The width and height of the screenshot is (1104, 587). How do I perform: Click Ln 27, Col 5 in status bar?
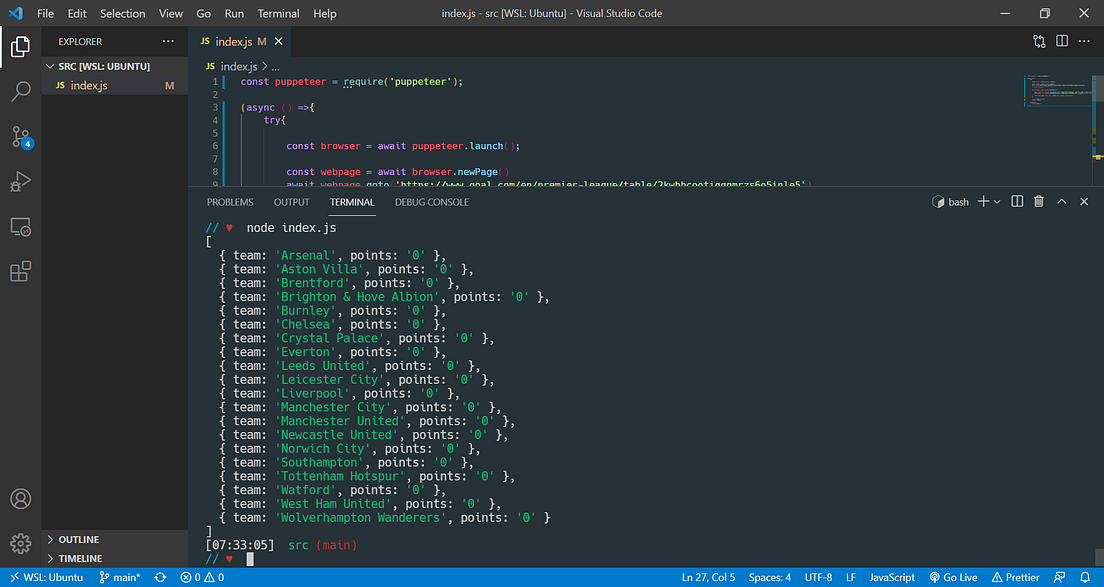click(708, 577)
